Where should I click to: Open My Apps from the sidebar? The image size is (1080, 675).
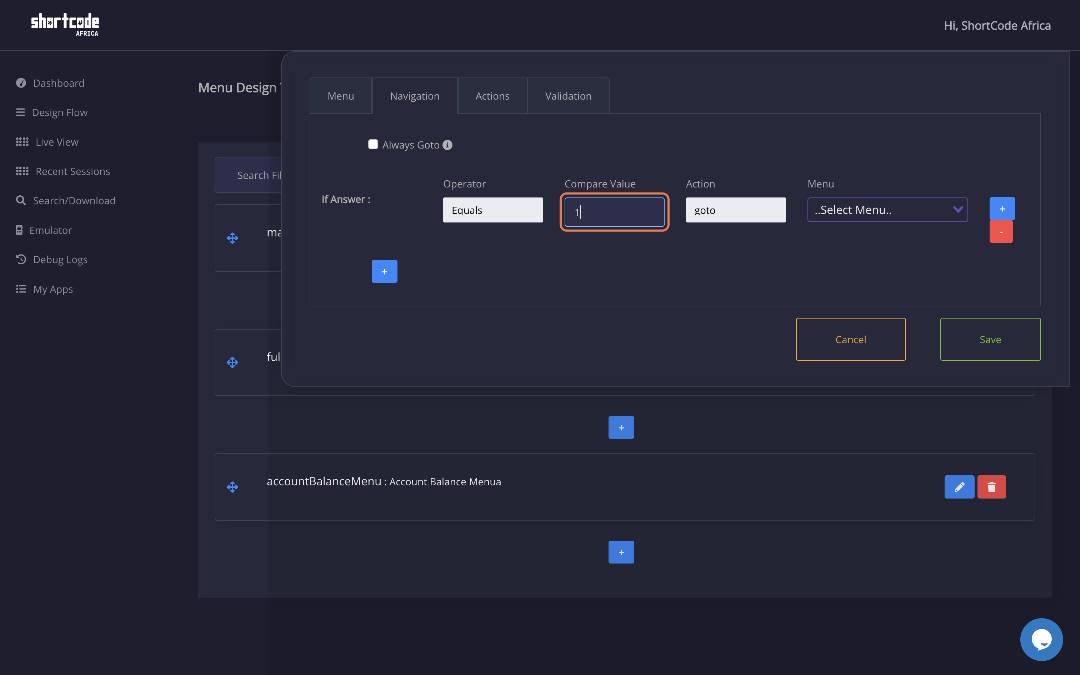53,289
